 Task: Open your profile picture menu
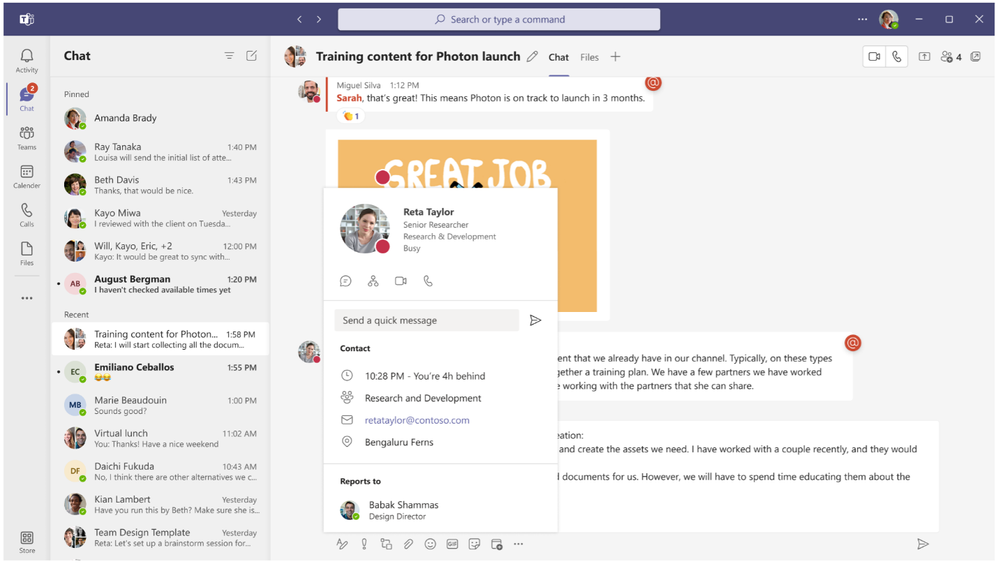pos(889,19)
